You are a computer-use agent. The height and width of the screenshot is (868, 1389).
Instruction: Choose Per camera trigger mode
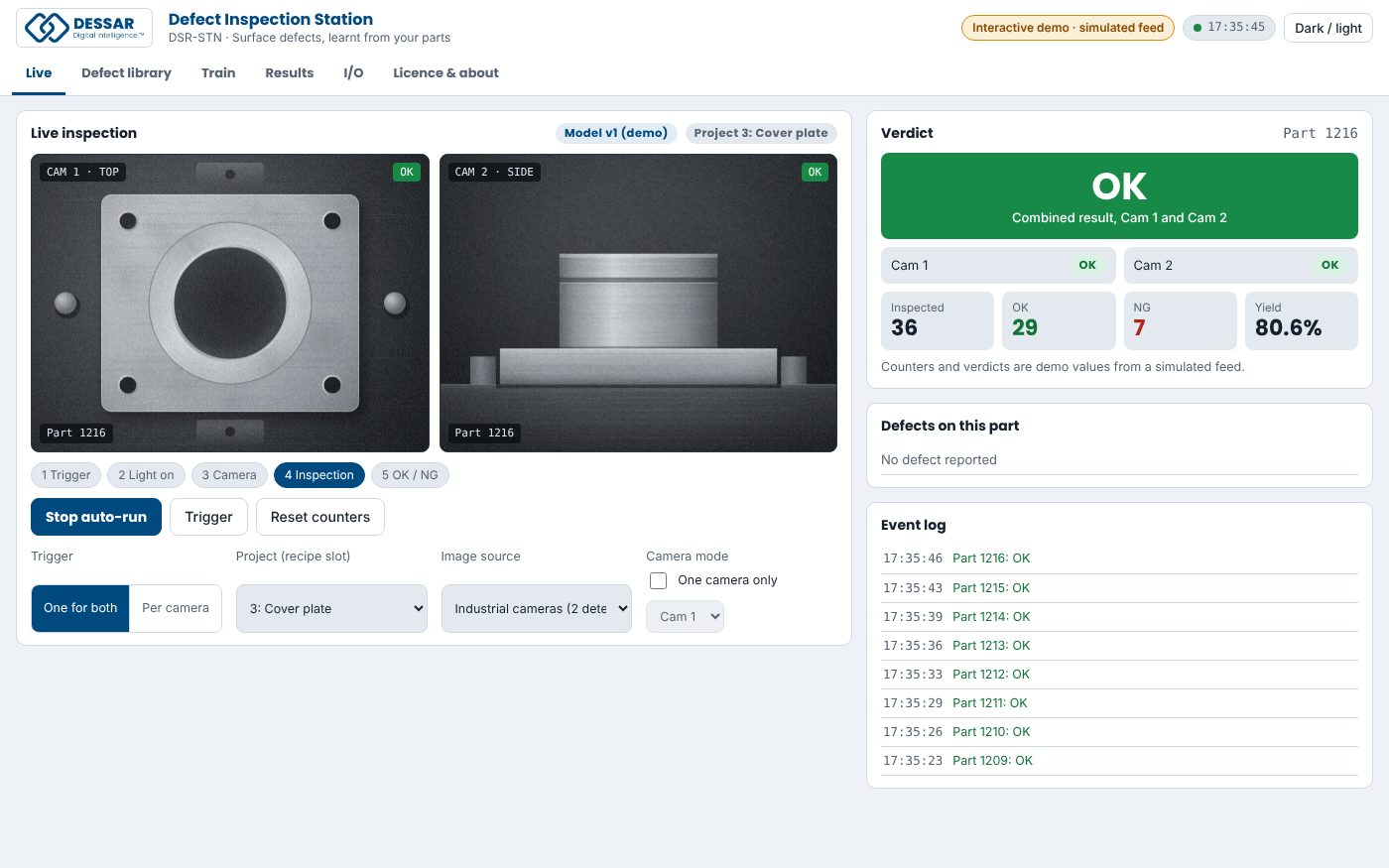click(x=176, y=608)
